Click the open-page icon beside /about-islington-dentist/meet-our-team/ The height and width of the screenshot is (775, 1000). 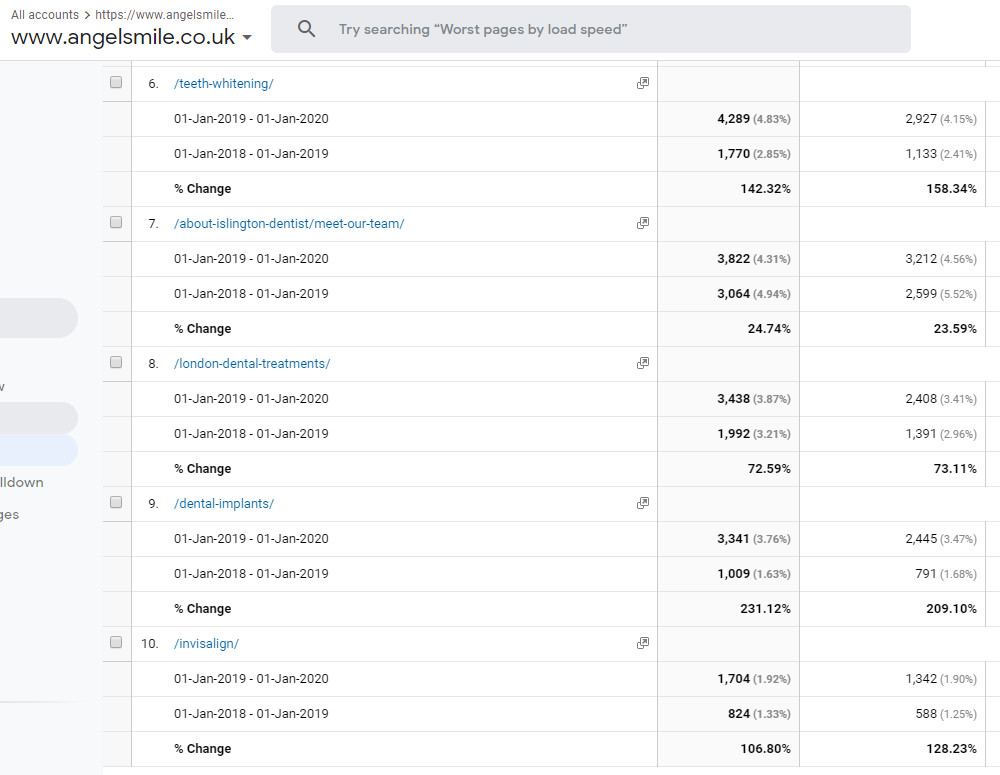[x=642, y=223]
